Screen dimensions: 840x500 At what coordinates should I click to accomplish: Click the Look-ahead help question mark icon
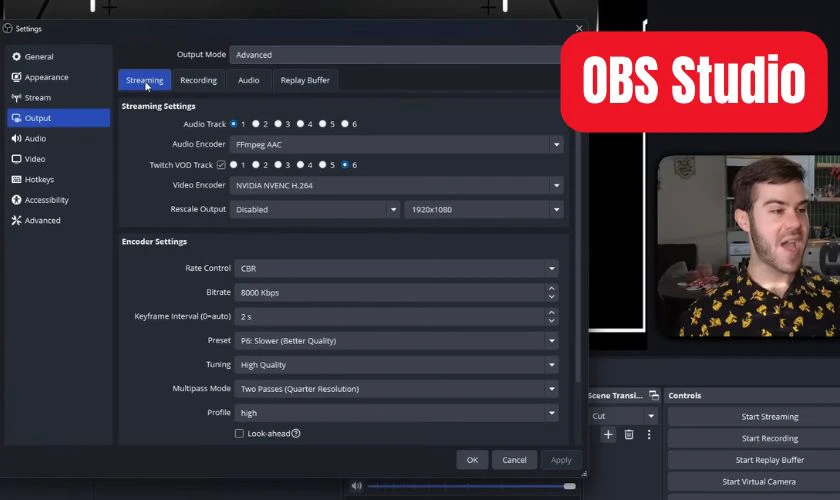coord(296,434)
